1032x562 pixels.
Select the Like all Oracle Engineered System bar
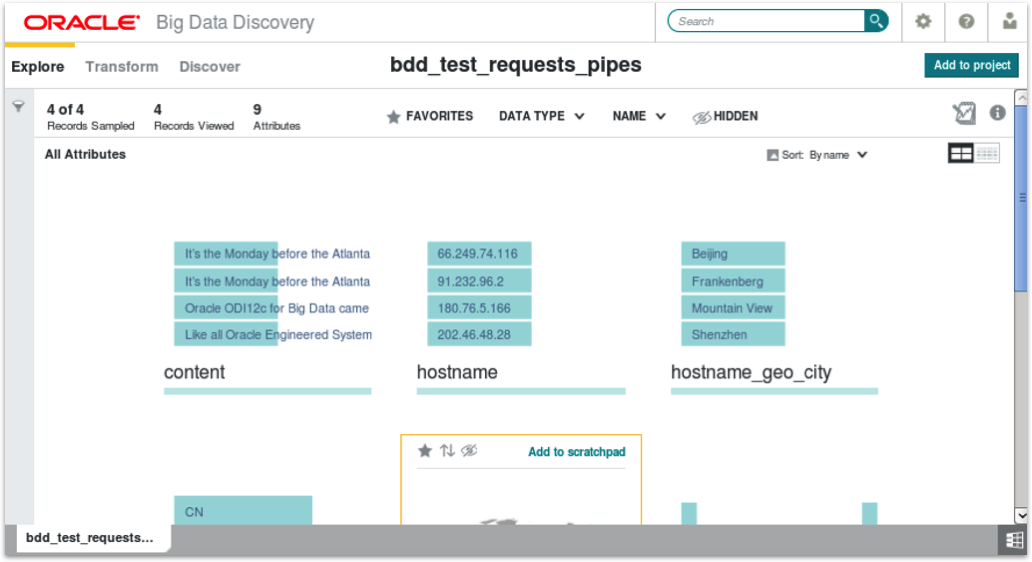point(226,334)
